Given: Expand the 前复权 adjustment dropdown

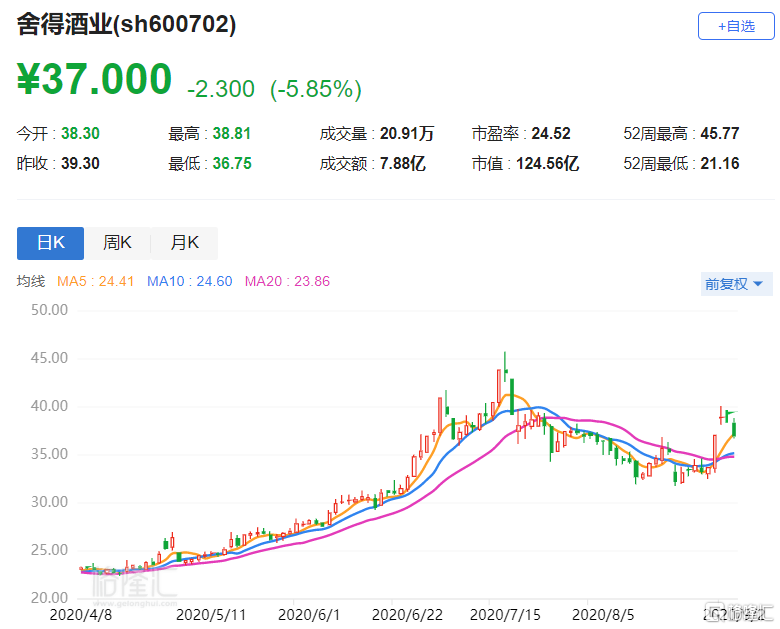Looking at the screenshot, I should [x=736, y=284].
